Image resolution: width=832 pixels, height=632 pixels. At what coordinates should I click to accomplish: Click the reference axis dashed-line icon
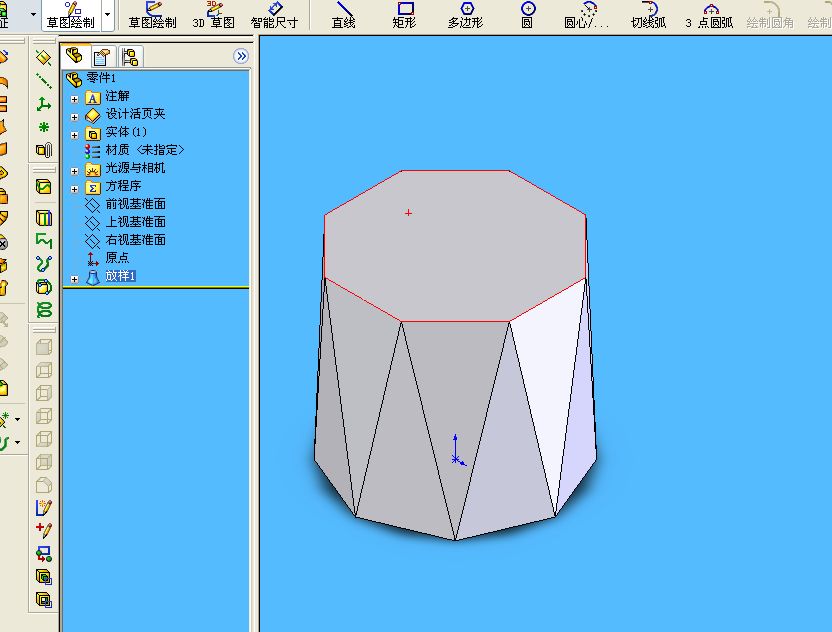[44, 81]
